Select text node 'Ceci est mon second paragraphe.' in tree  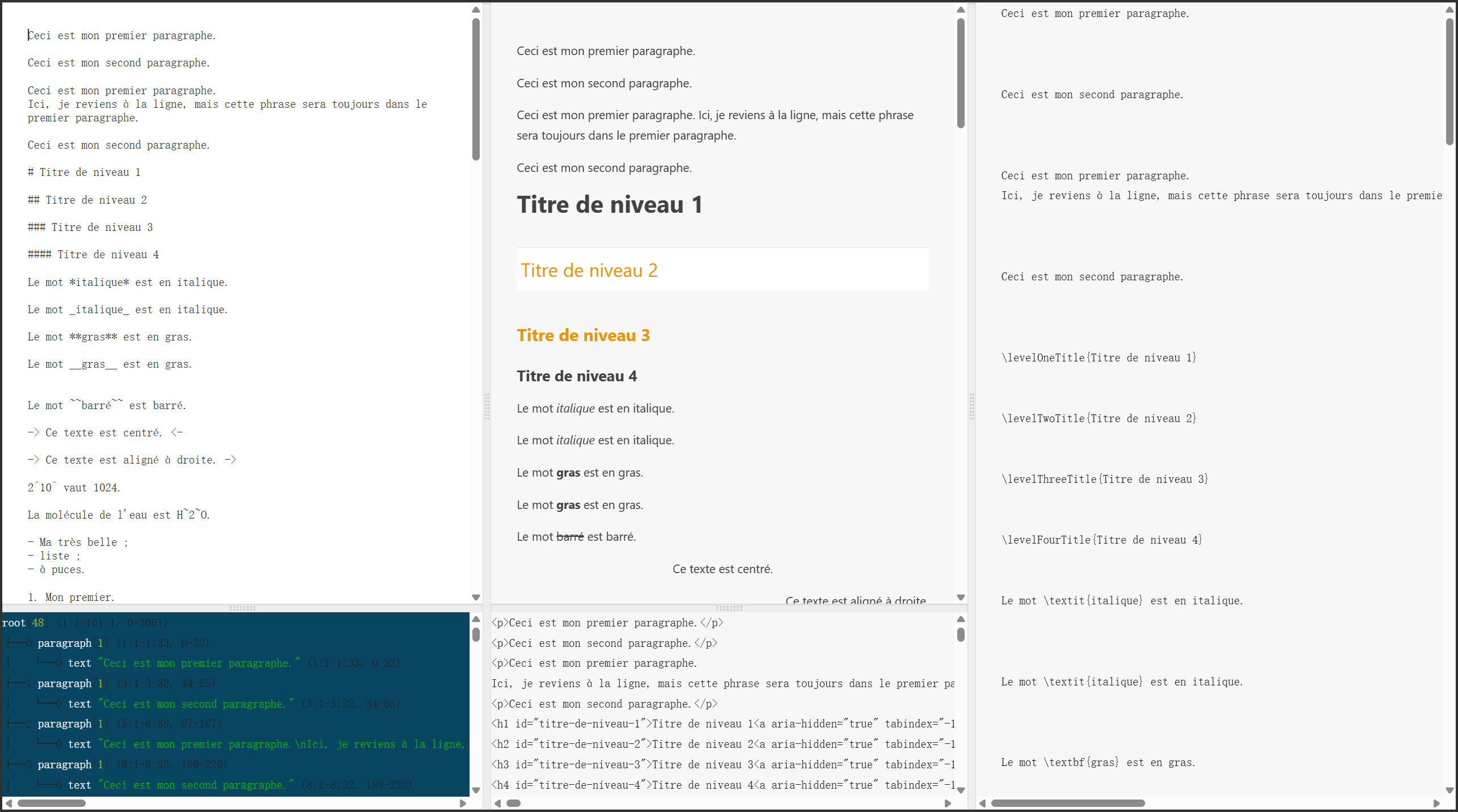196,704
